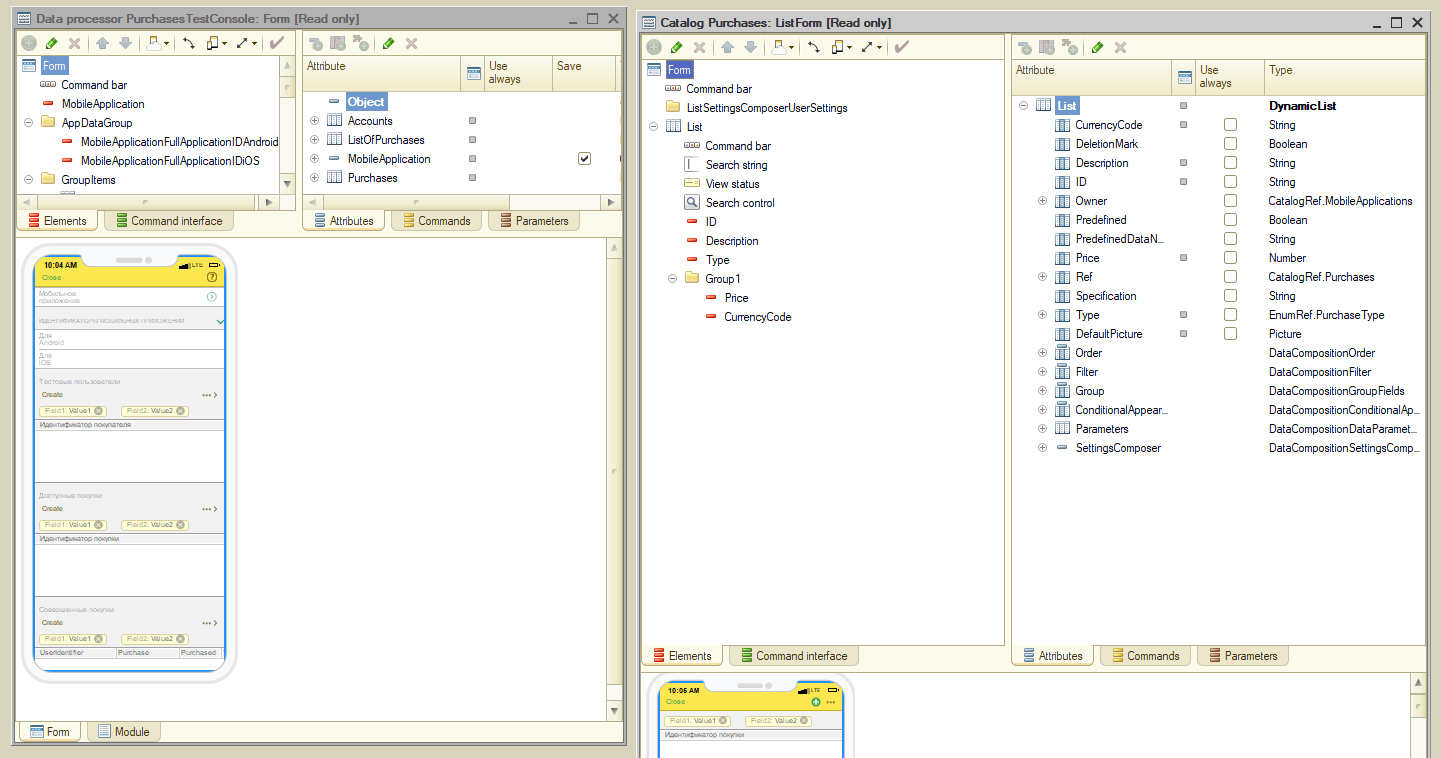
Task: Select View status item in Catalog Purchases tree
Action: tap(732, 184)
